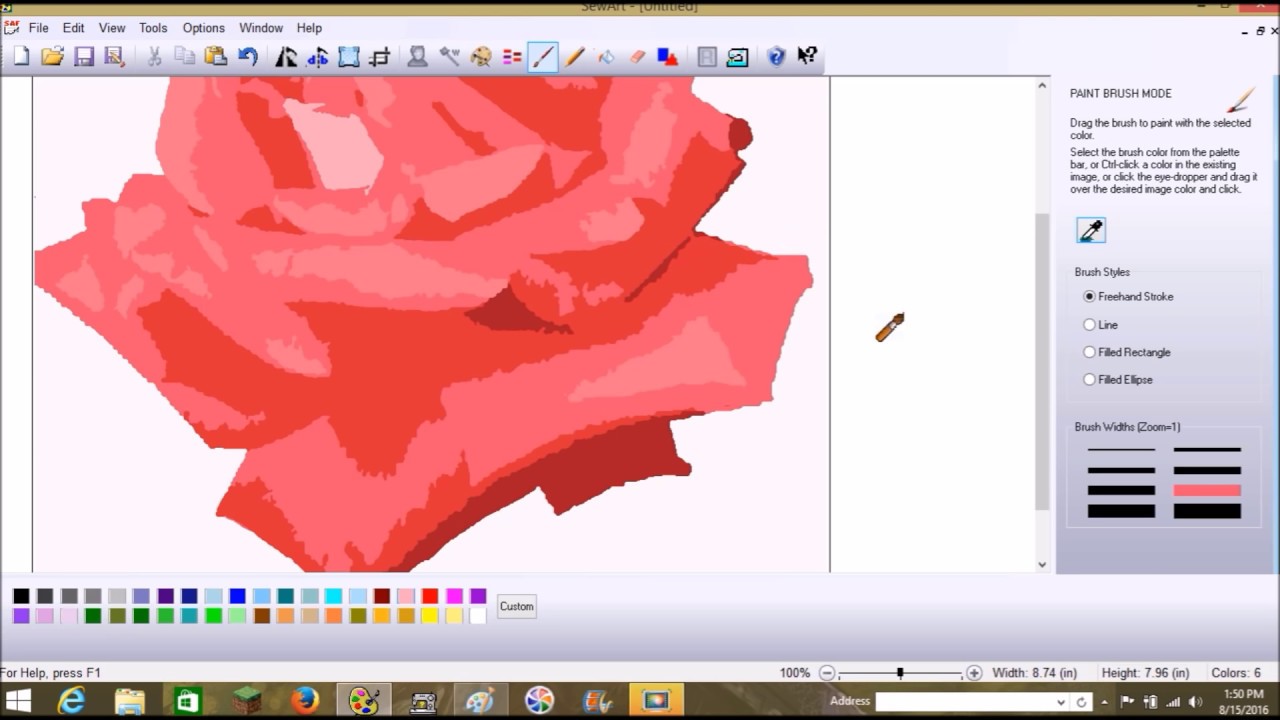Open the Tools menu
The width and height of the screenshot is (1280, 720).
(x=153, y=28)
